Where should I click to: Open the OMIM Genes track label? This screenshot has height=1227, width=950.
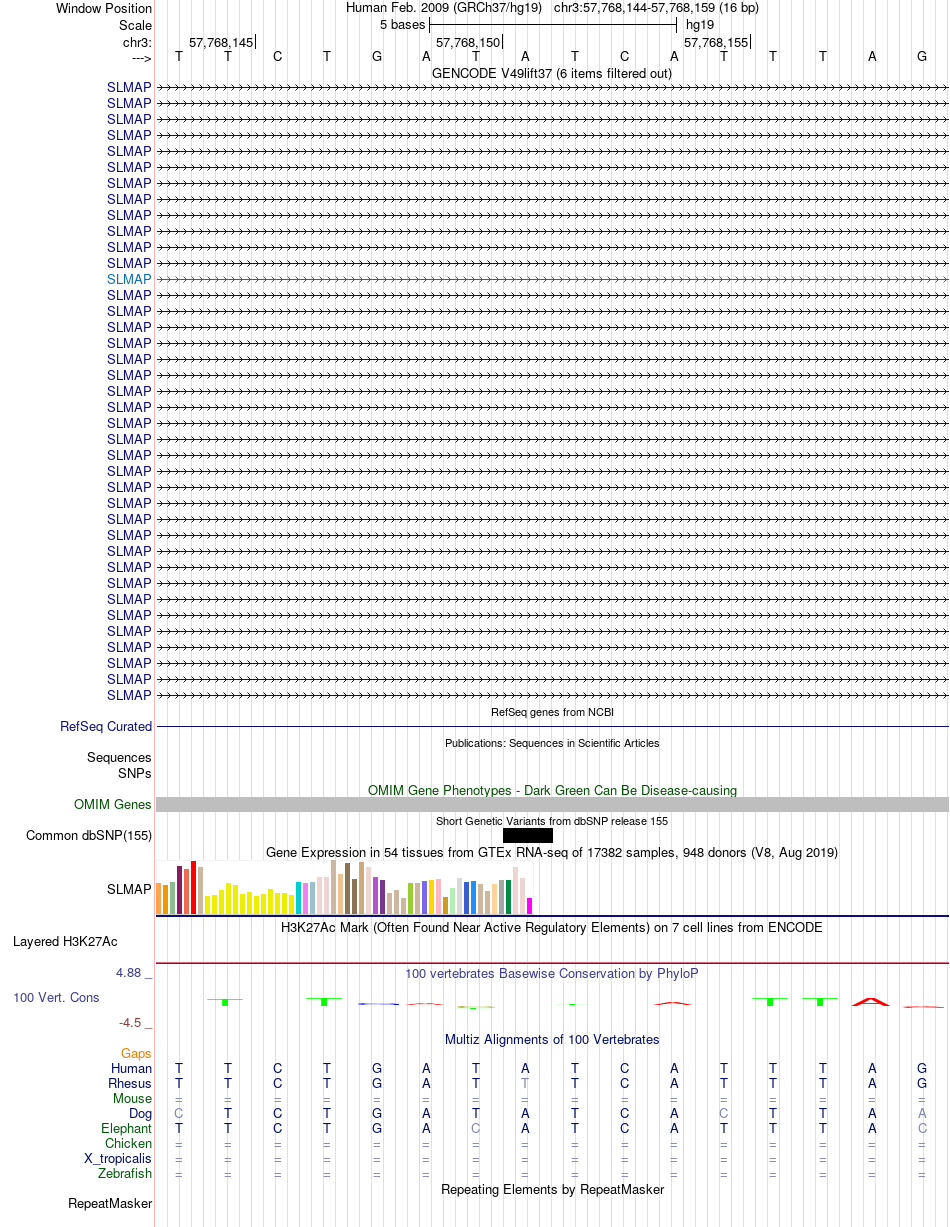113,805
